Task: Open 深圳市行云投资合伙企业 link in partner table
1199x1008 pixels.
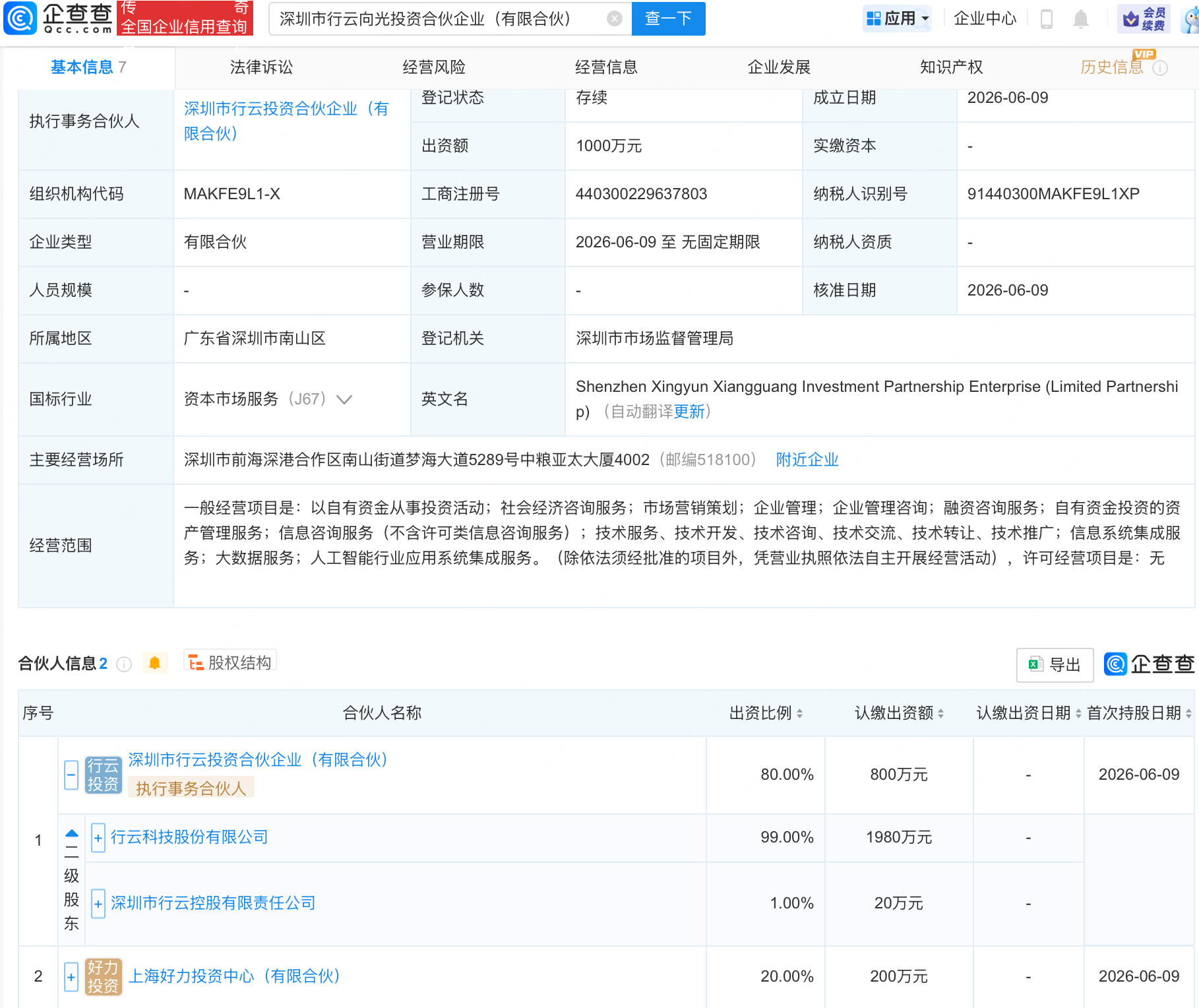Action: tap(258, 760)
